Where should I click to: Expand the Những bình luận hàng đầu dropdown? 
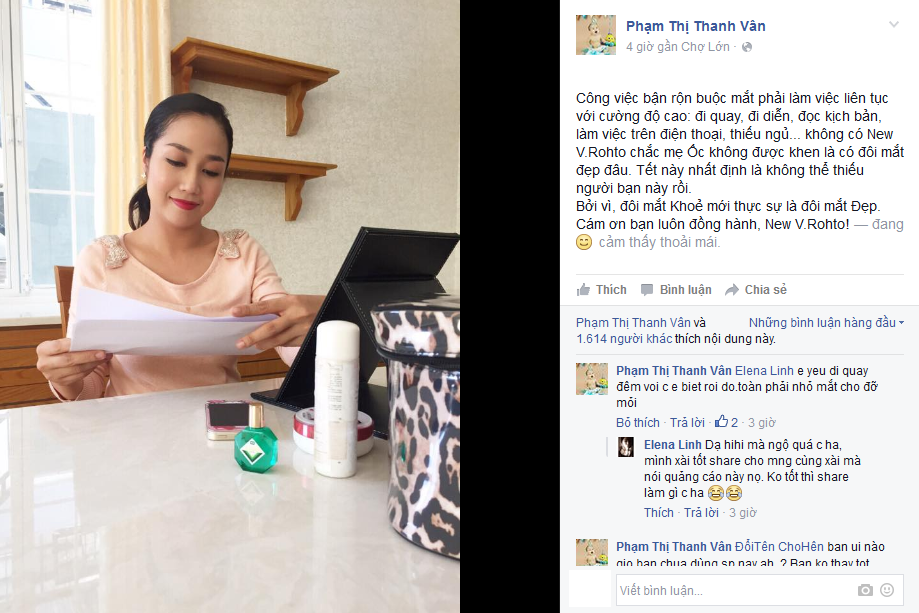tap(826, 322)
